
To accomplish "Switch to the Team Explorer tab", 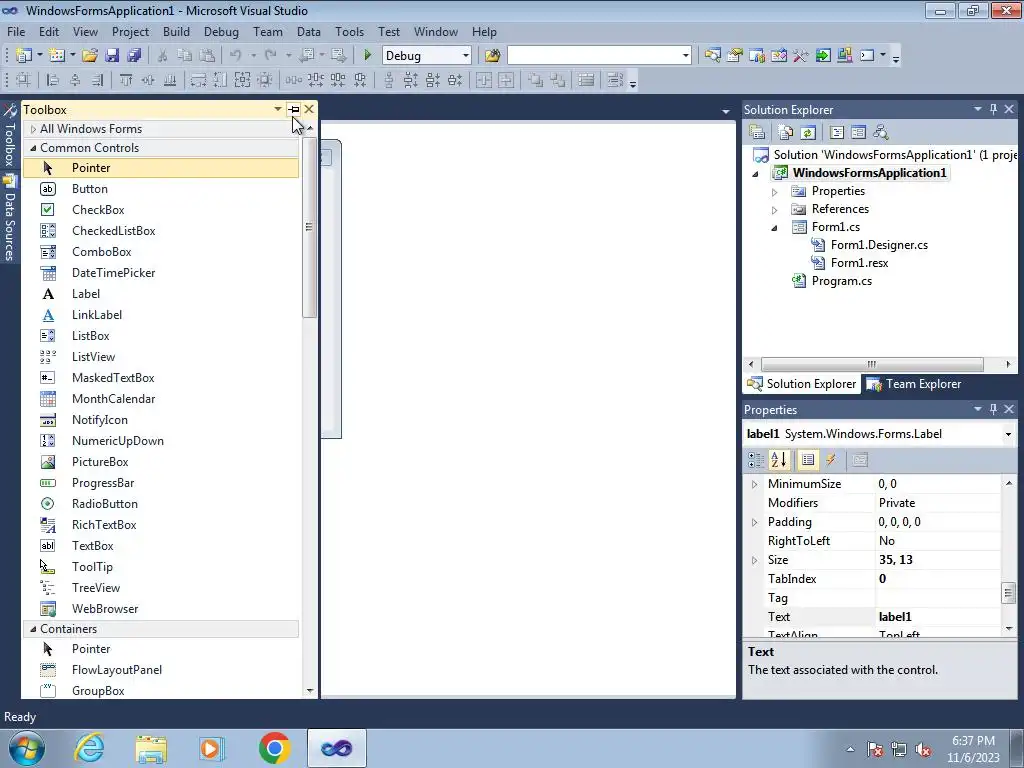I will pyautogui.click(x=914, y=384).
